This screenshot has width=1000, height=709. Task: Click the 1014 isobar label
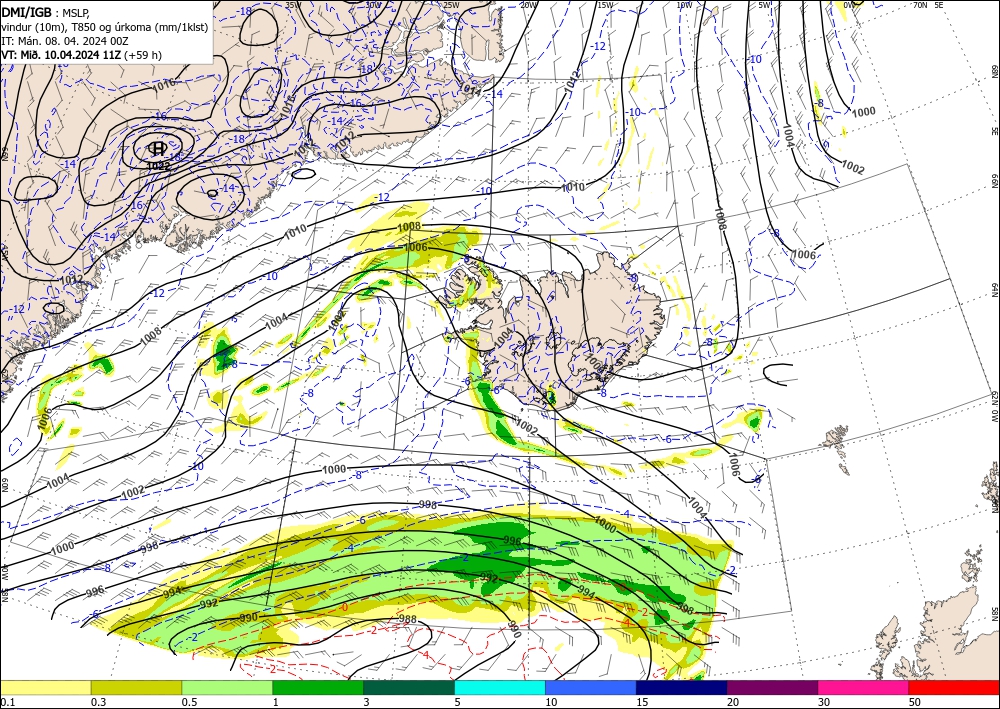click(471, 89)
